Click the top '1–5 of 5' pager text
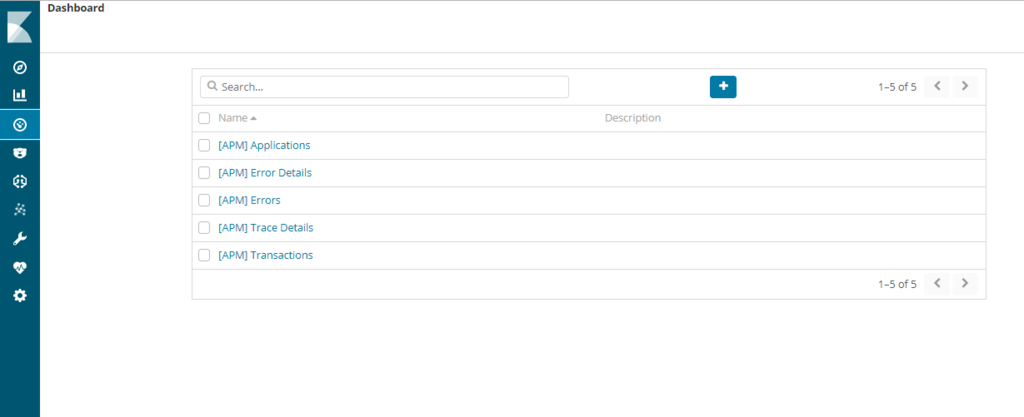1024x417 pixels. click(x=897, y=87)
